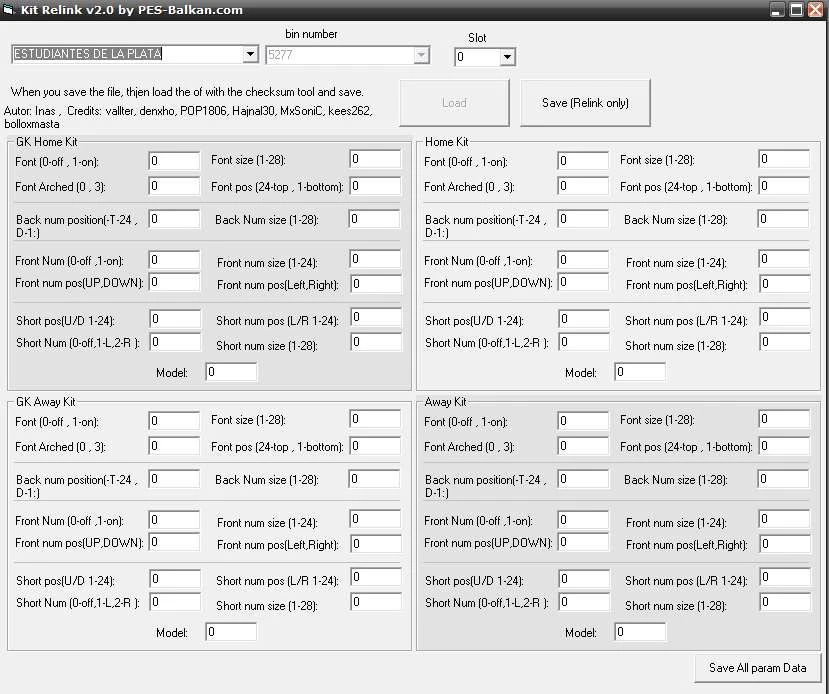
Task: Focus Away Kit Back num position field
Action: [x=583, y=479]
